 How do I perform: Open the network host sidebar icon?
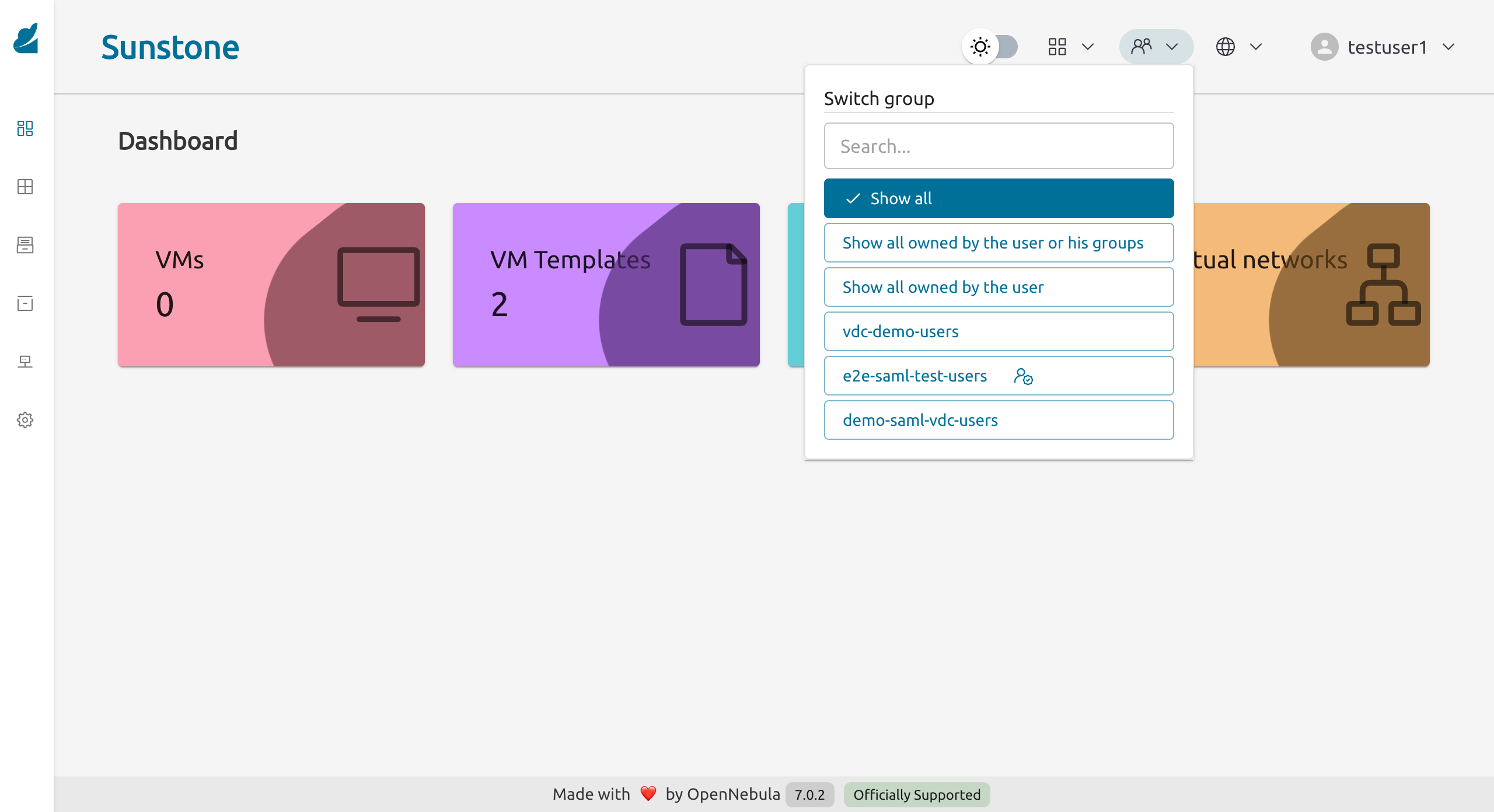click(x=25, y=362)
